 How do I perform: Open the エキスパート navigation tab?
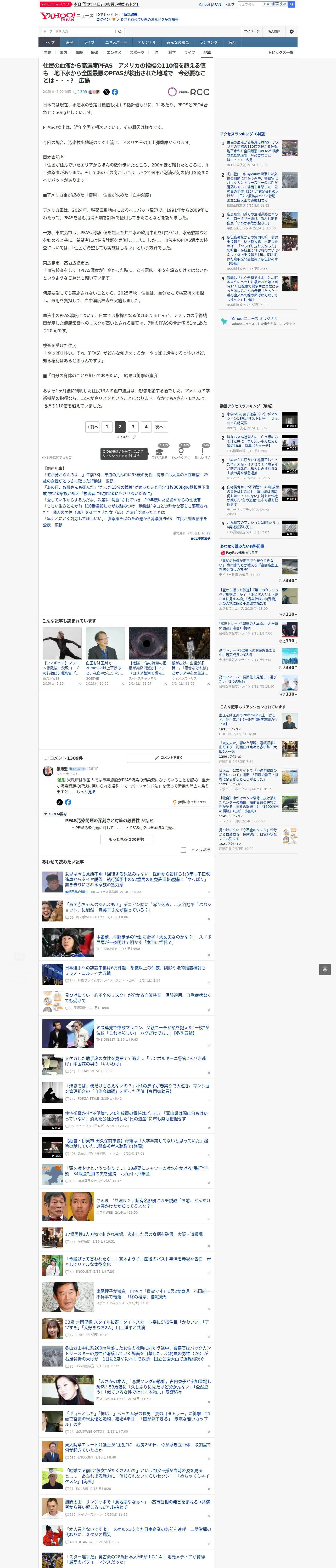(116, 43)
